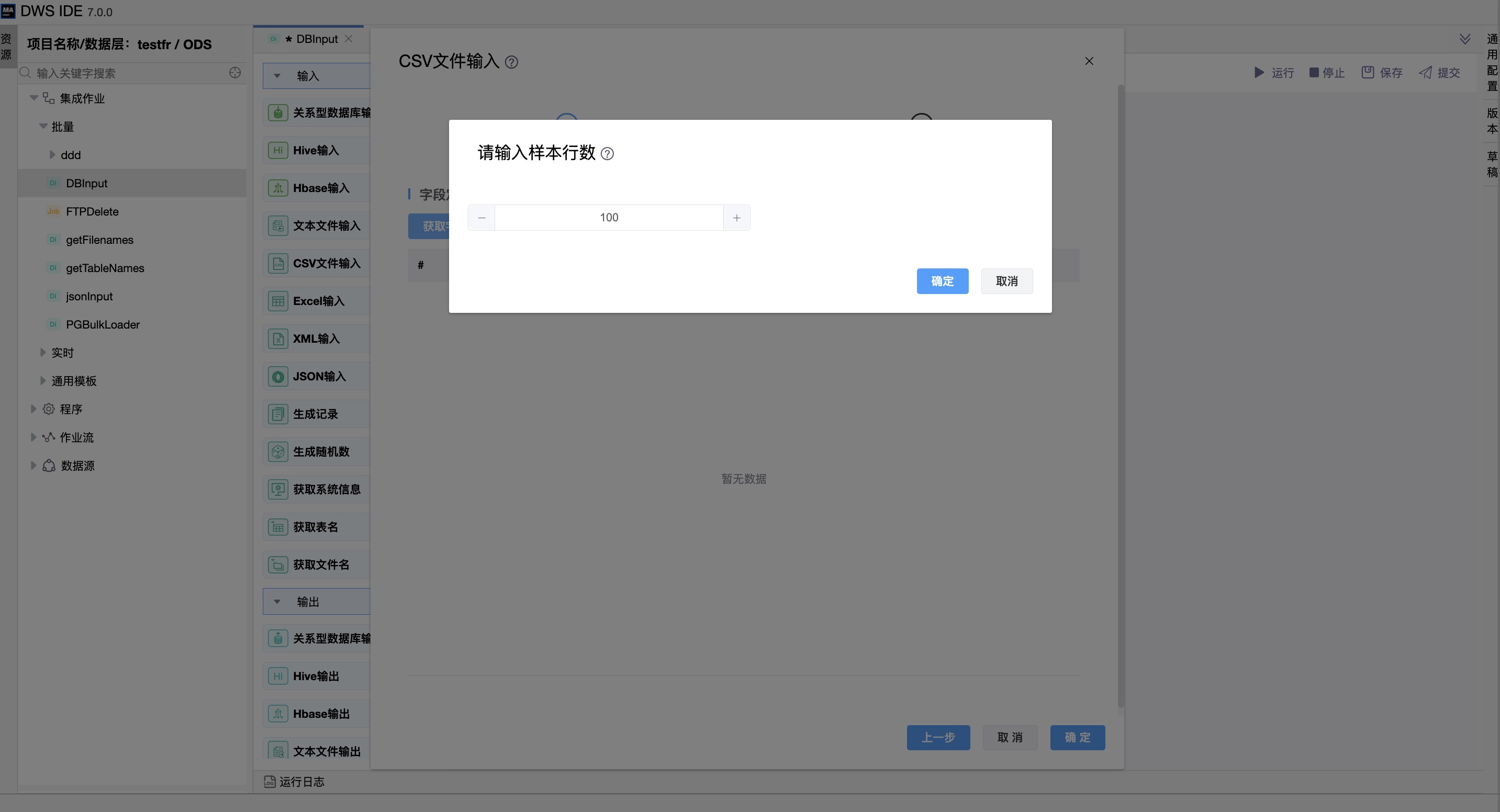The image size is (1500, 812).
Task: Expand the ddd folder
Action: (52, 155)
